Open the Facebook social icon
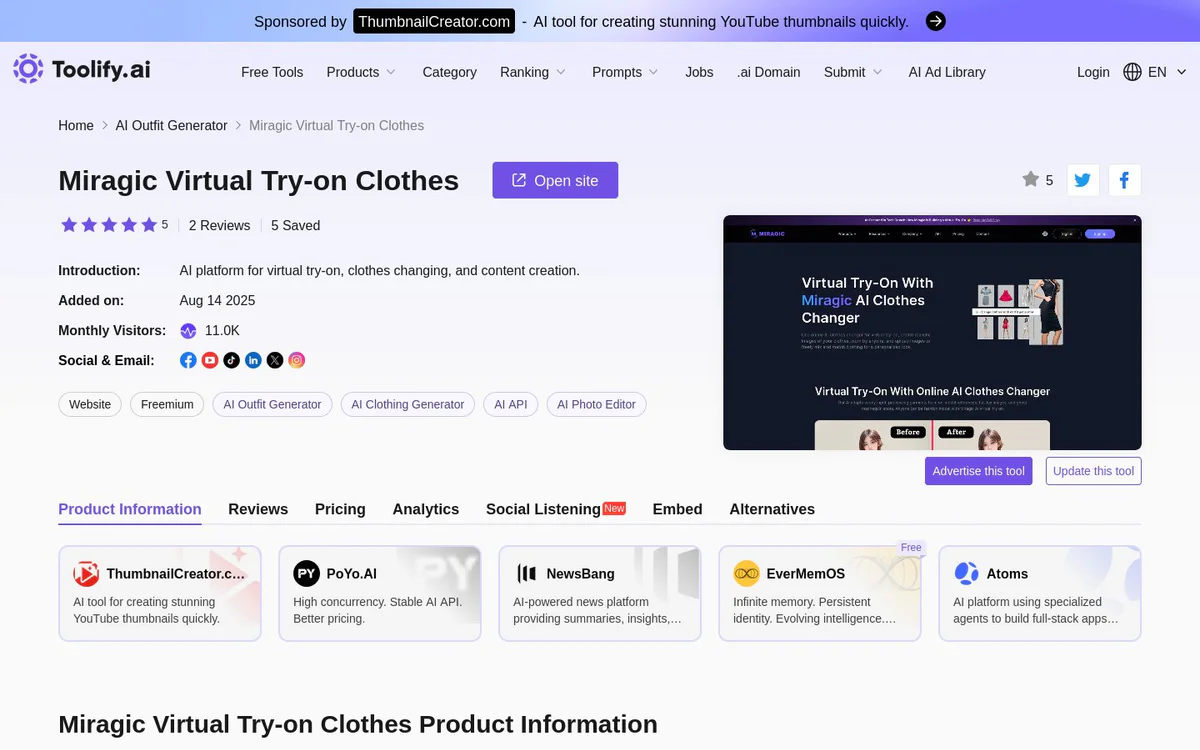 point(188,360)
